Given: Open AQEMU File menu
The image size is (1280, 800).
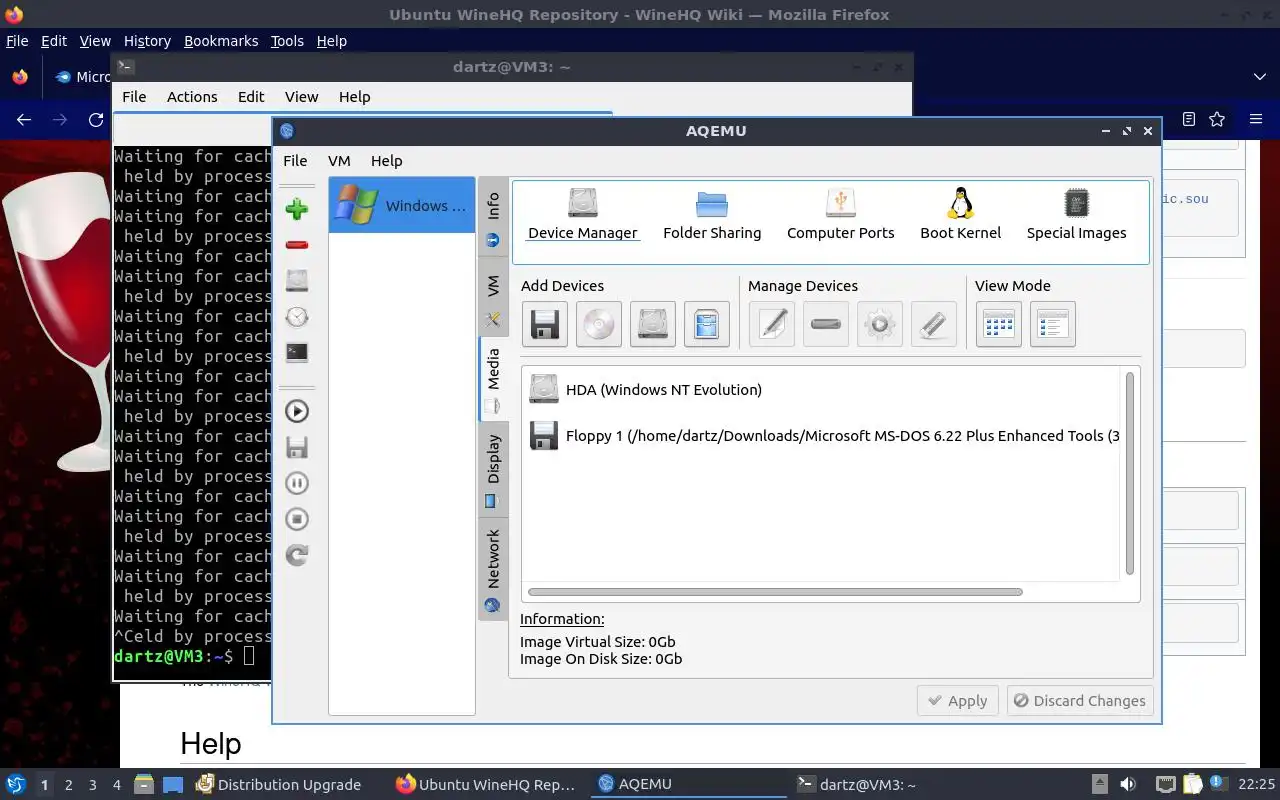Looking at the screenshot, I should click(x=295, y=161).
